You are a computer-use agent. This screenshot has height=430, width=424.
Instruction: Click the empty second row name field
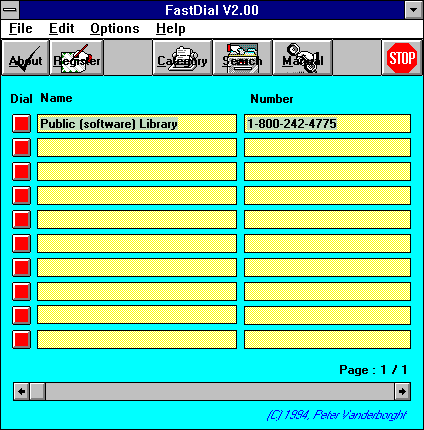pos(137,148)
